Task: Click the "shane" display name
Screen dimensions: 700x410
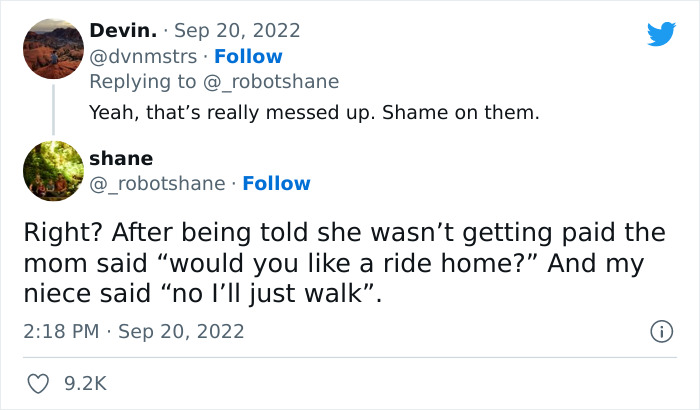Action: [121, 158]
